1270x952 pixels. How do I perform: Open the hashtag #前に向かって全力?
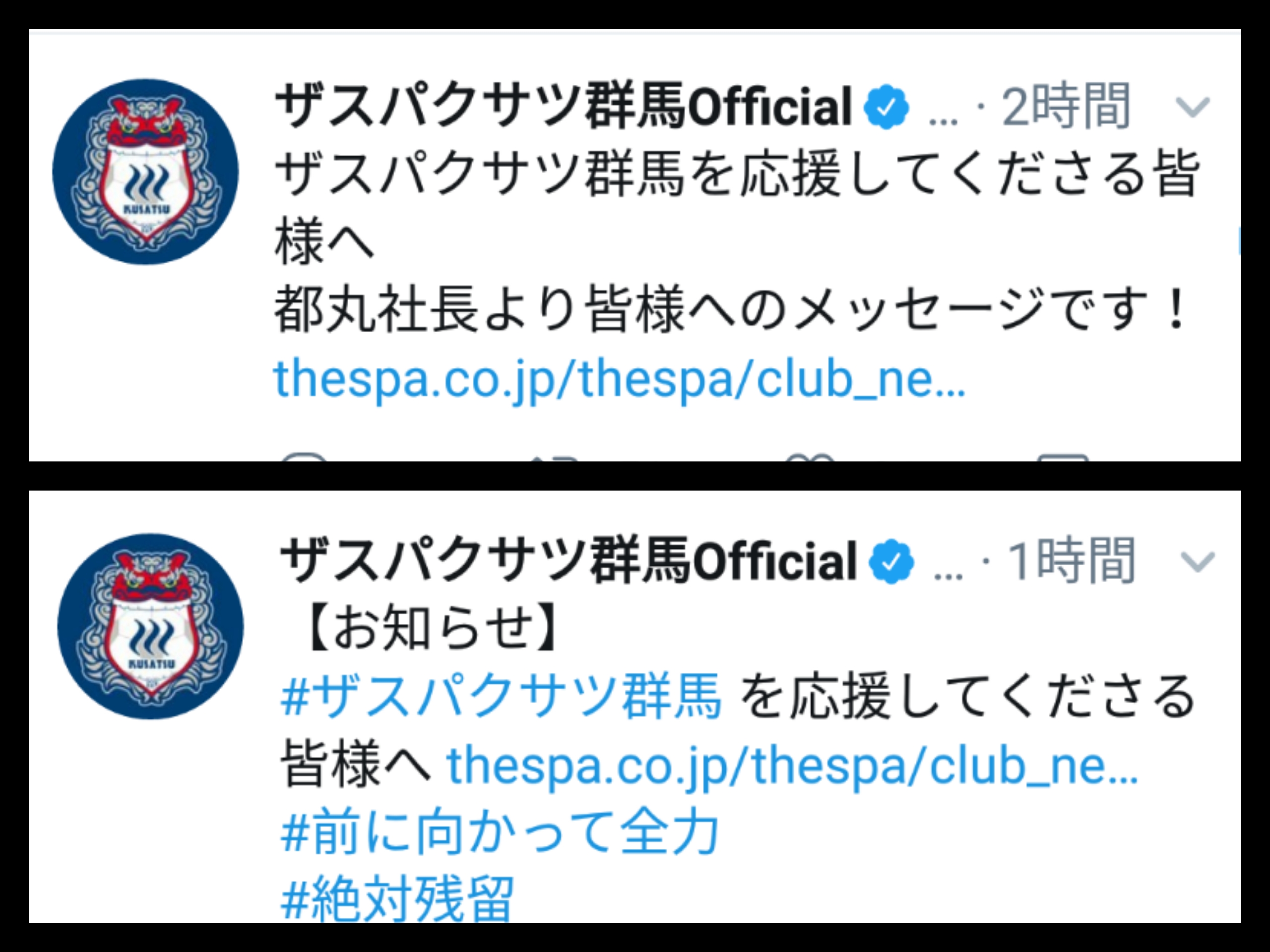click(500, 832)
